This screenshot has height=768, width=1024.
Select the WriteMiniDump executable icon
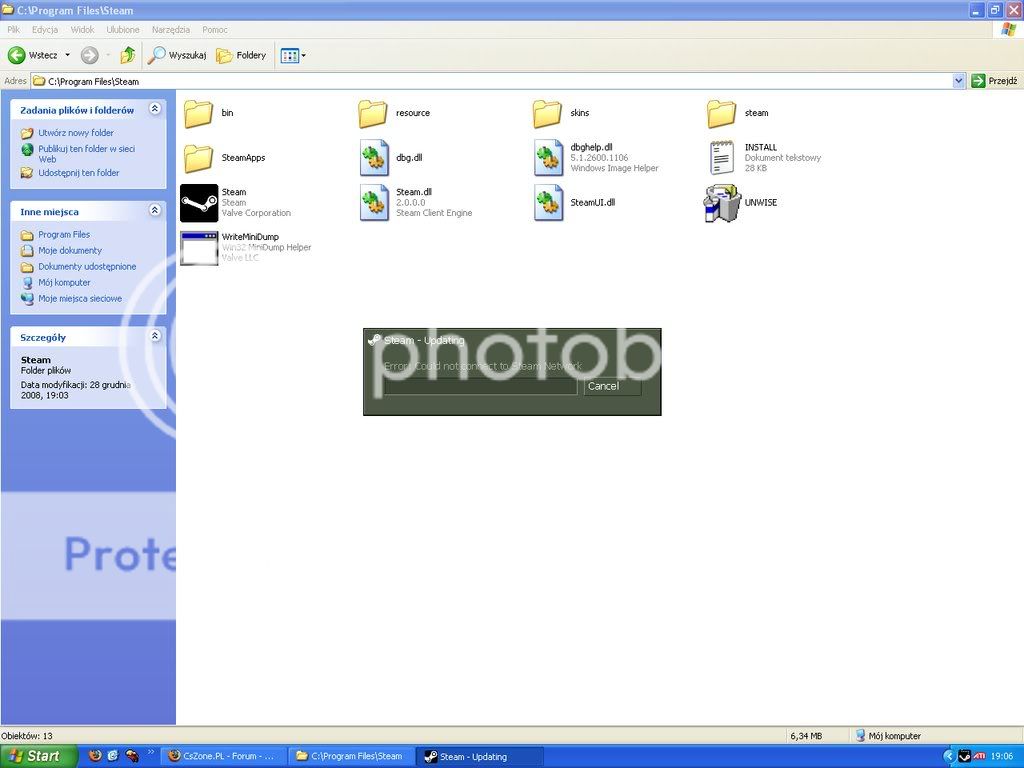pyautogui.click(x=199, y=248)
